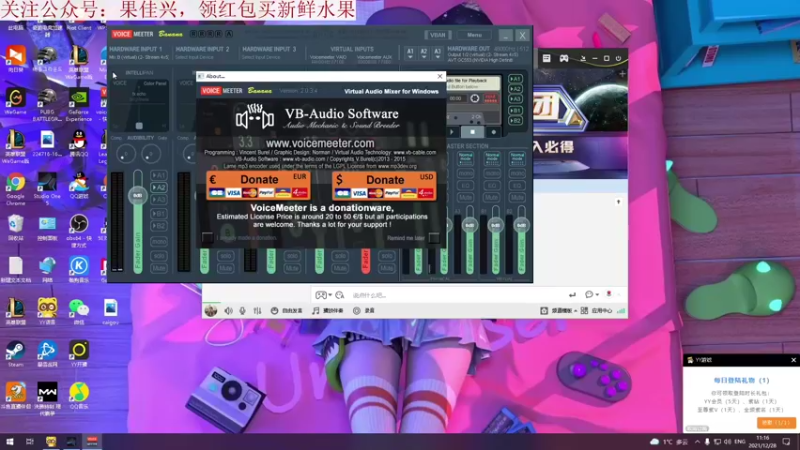Click the USD Donate button
This screenshot has width=800, height=450.
(x=384, y=186)
